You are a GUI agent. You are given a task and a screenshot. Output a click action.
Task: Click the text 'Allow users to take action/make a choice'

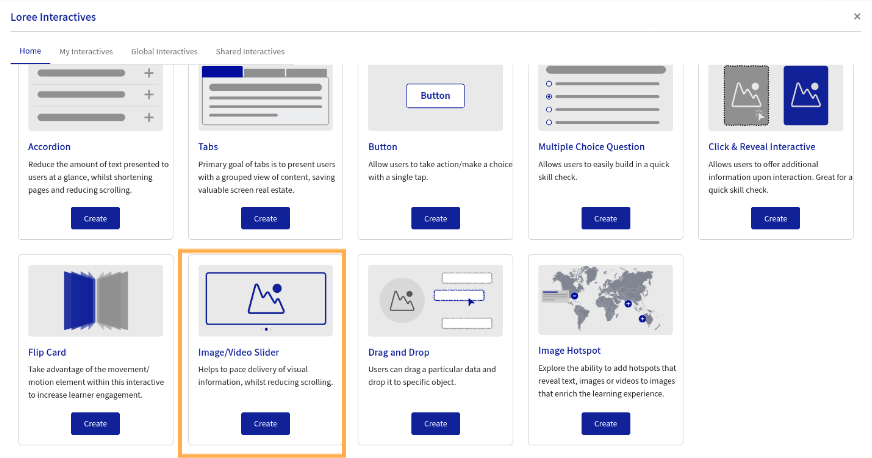pyautogui.click(x=440, y=165)
